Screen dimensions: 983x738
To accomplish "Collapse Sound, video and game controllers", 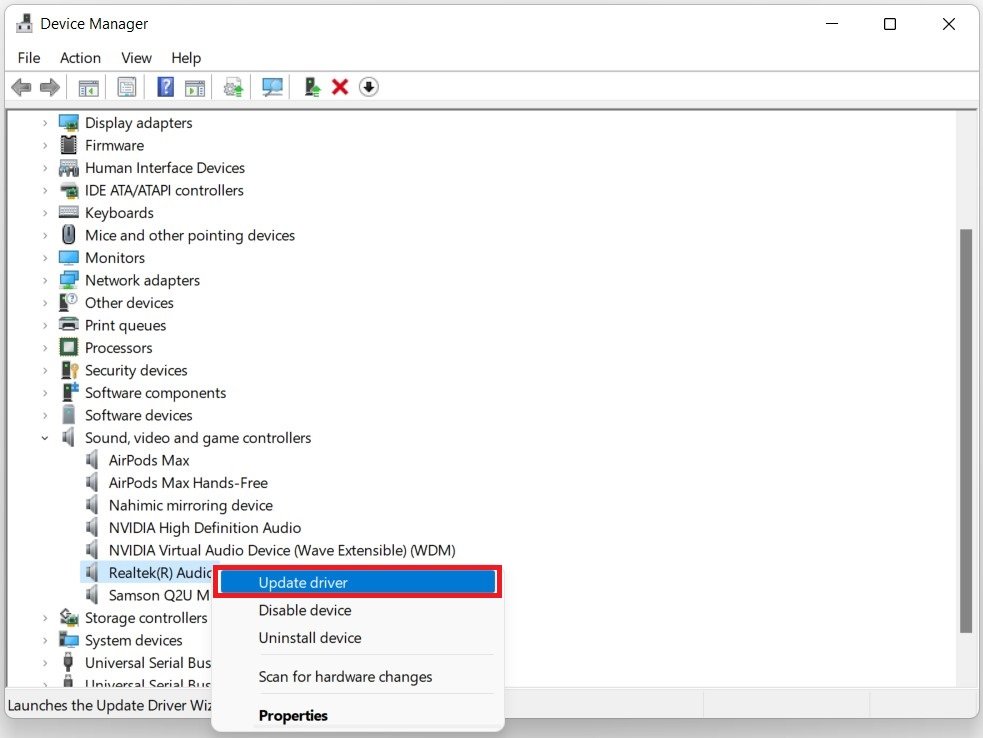I will [45, 438].
